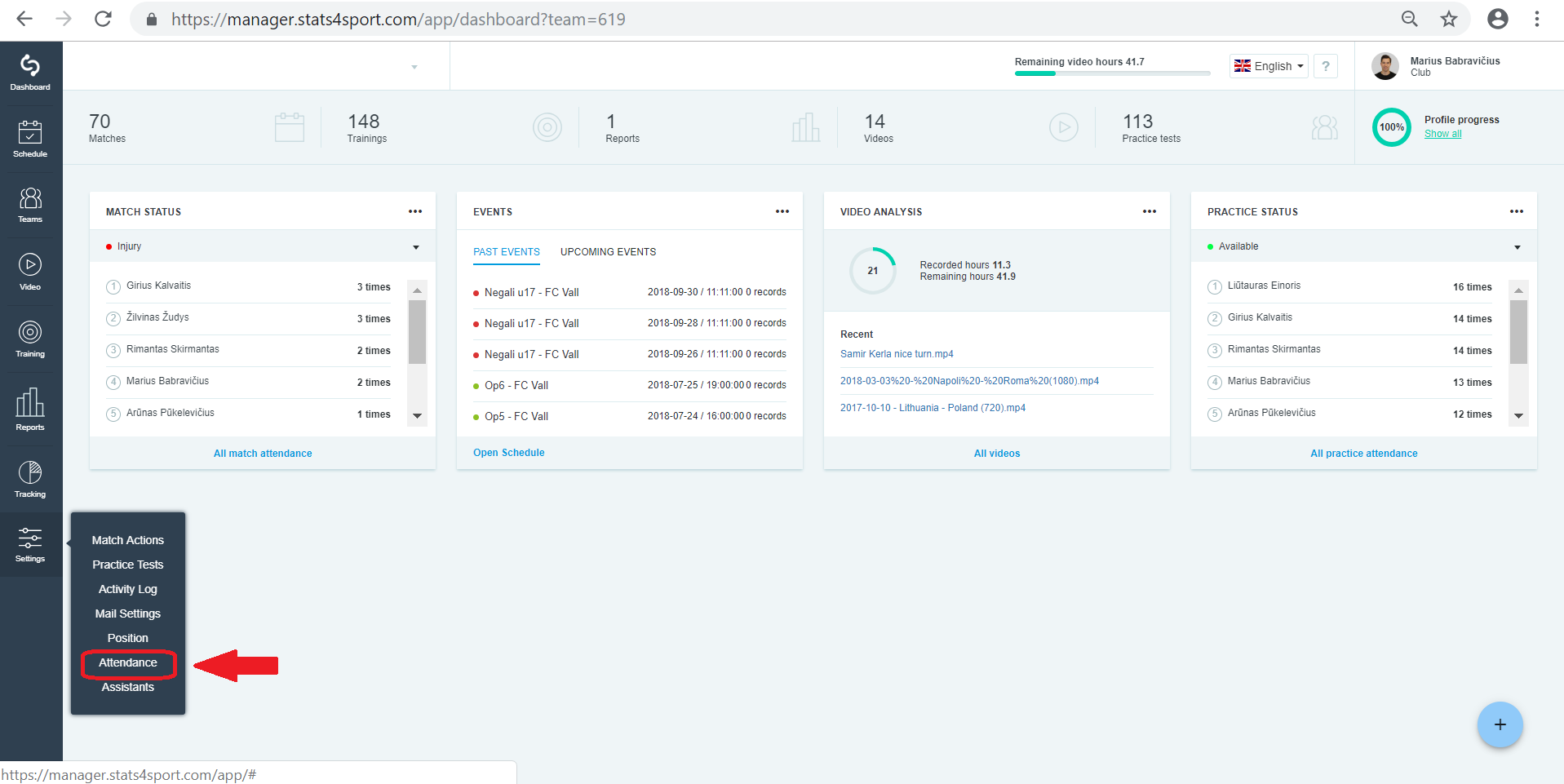The width and height of the screenshot is (1564, 784).
Task: Open the Dashboard sidebar icon
Action: (x=30, y=73)
